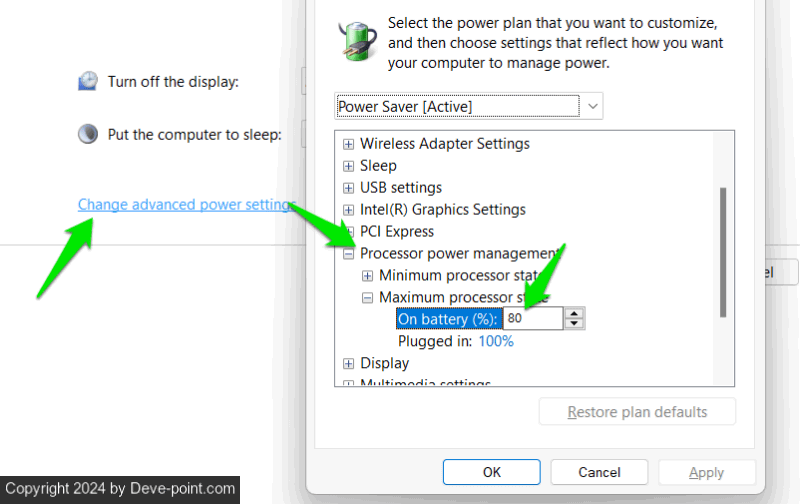Expand USB settings node
This screenshot has height=504, width=800.
349,188
